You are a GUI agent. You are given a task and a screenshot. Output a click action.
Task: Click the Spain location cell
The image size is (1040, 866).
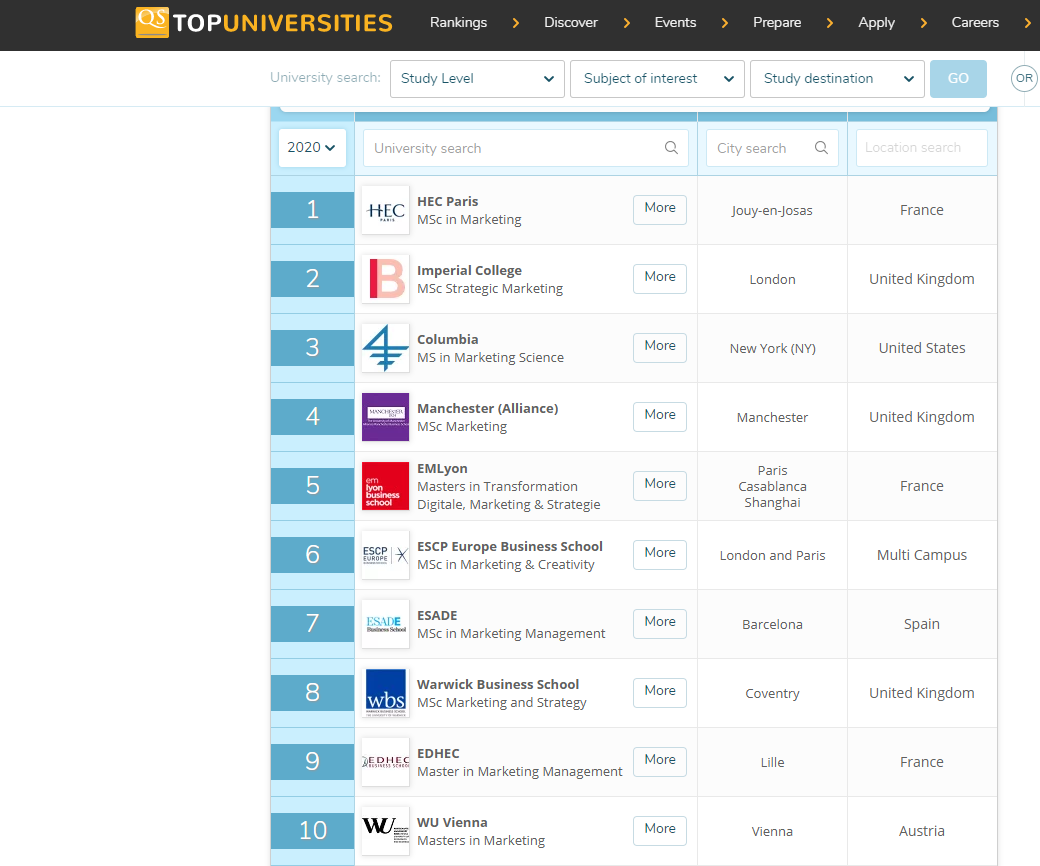coord(922,624)
